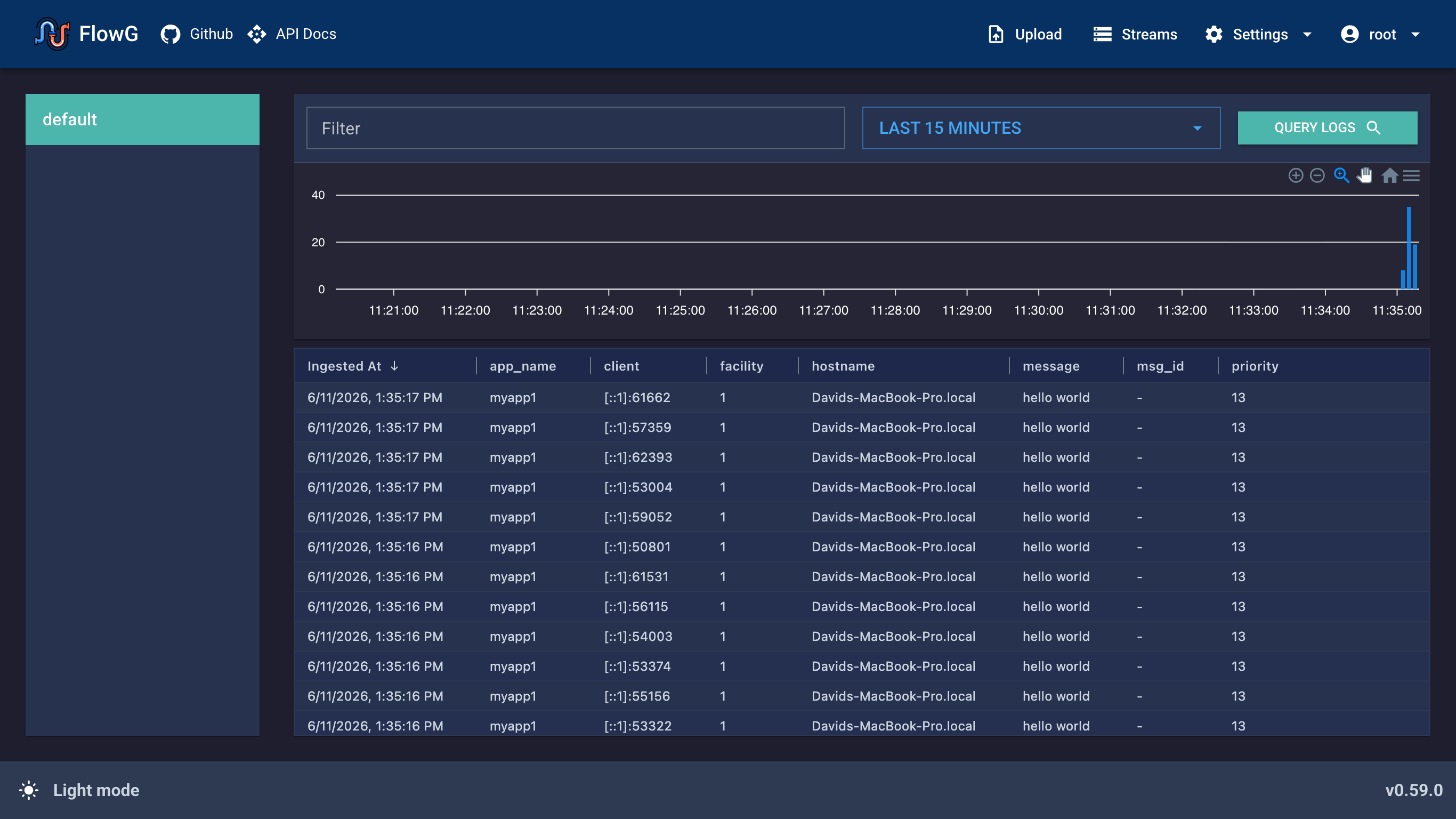This screenshot has width=1456, height=819.
Task: Click client cell [::1]:53374
Action: click(x=637, y=667)
